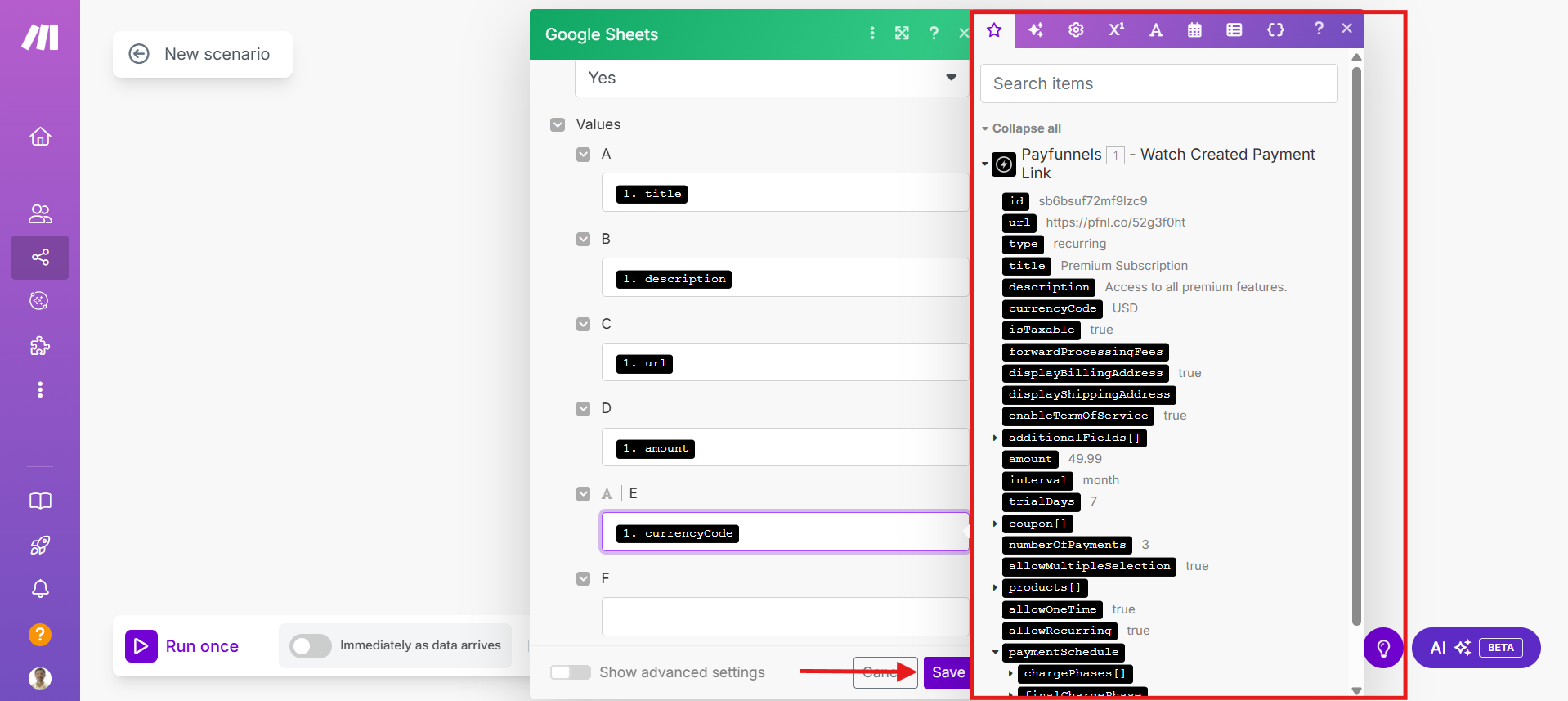
Task: Open the Make home icon in sidebar
Action: coord(40,137)
